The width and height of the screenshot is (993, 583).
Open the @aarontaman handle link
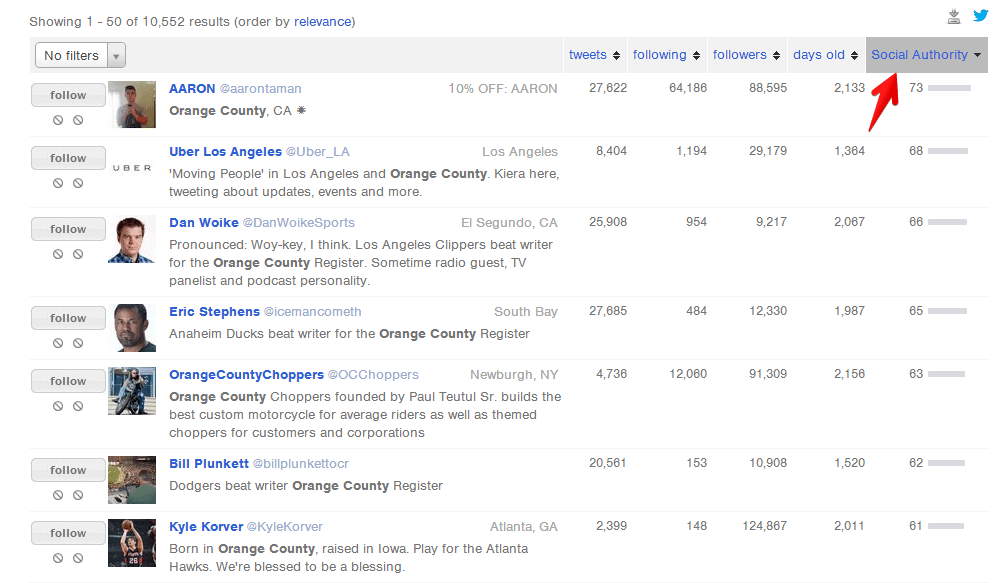(x=260, y=89)
